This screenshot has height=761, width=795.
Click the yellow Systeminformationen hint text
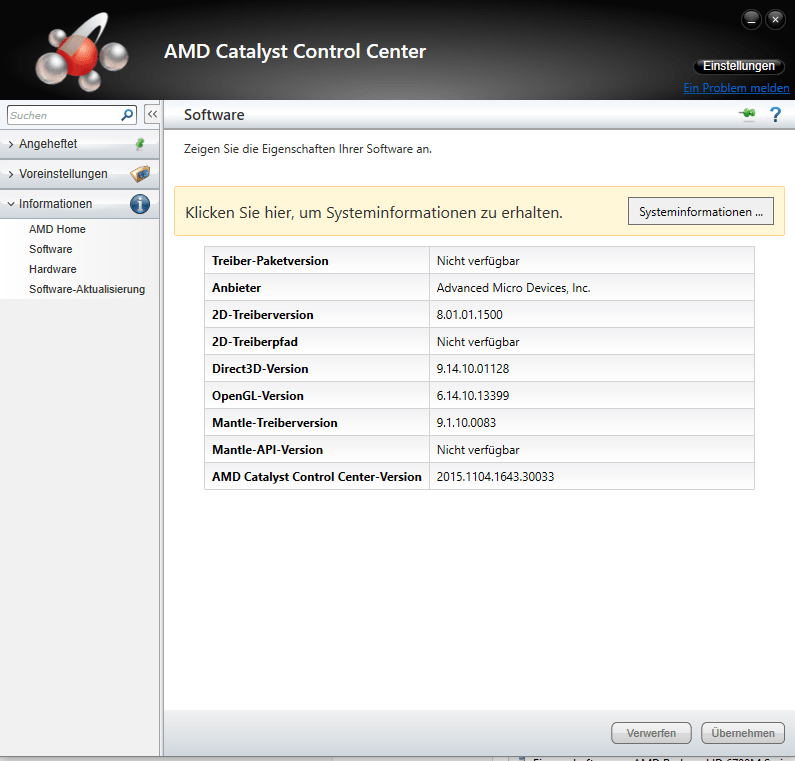tap(374, 212)
